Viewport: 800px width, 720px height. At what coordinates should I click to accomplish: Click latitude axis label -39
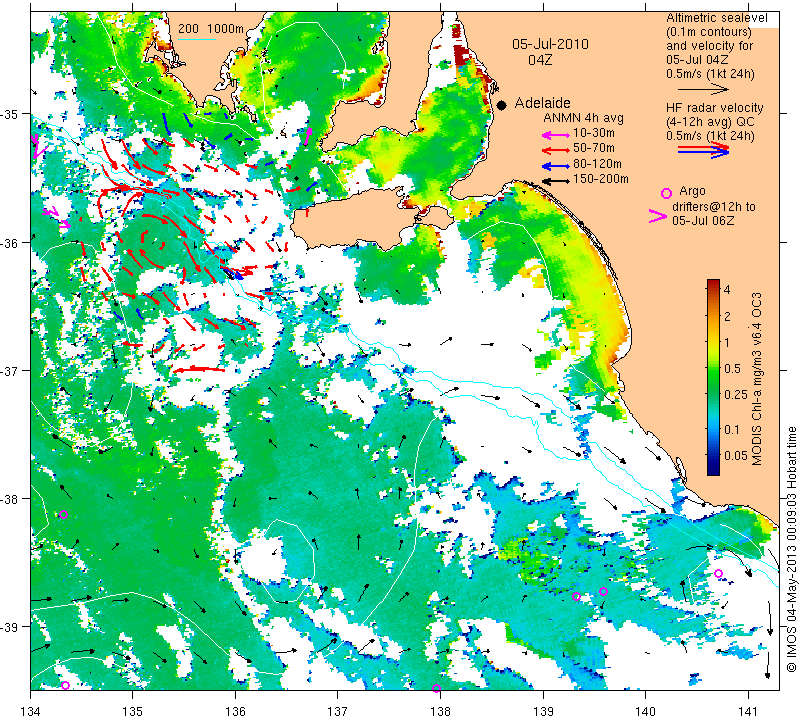[11, 627]
